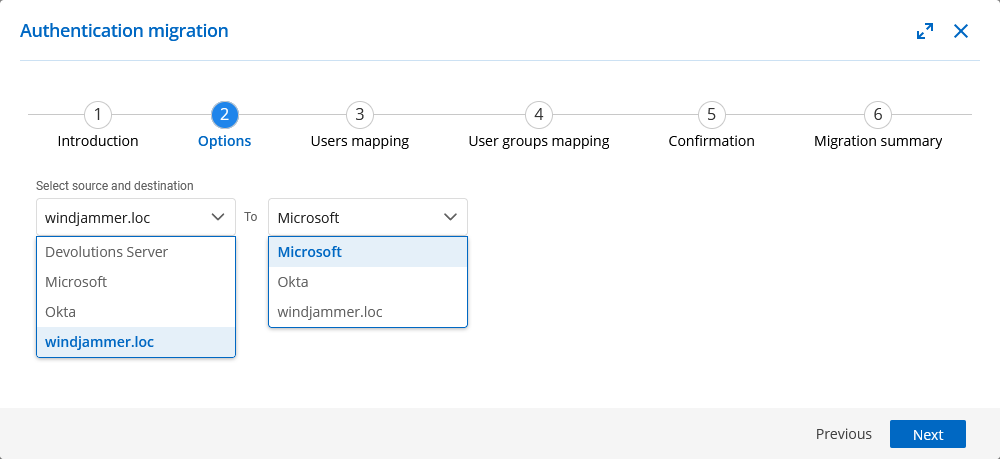1000x459 pixels.
Task: Click step 1 Introduction circle
Action: tap(98, 115)
